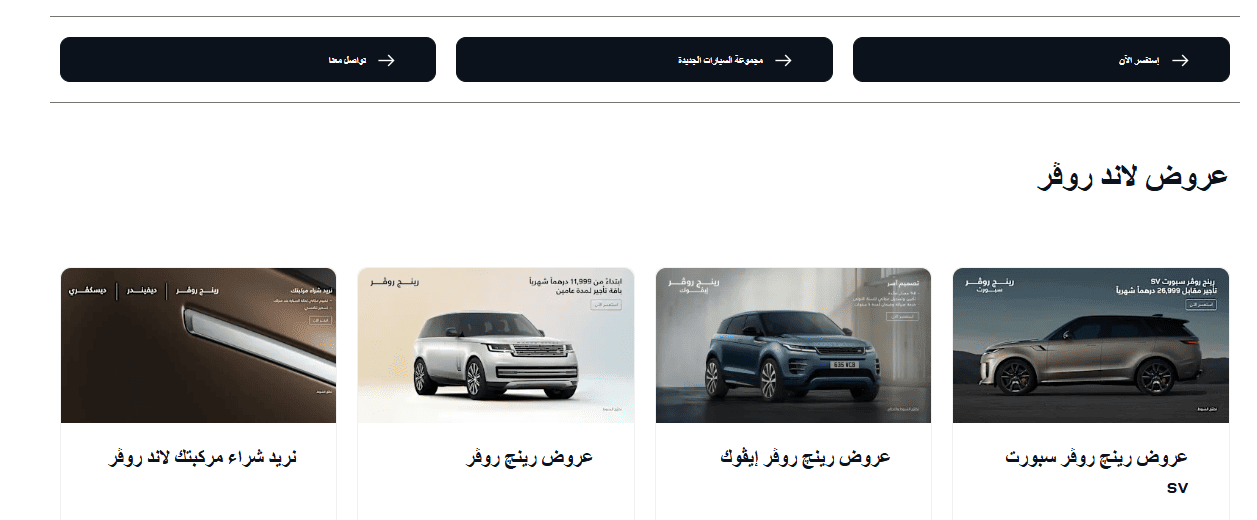Click small enquire button inside Evoque banner
Image resolution: width=1257 pixels, height=520 pixels.
click(903, 317)
